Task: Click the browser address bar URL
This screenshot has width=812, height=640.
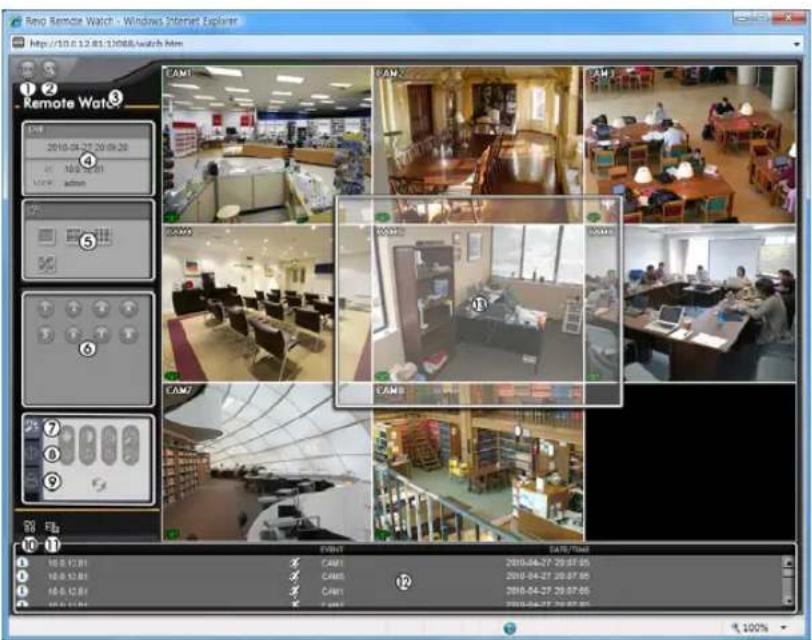Action: pos(106,43)
